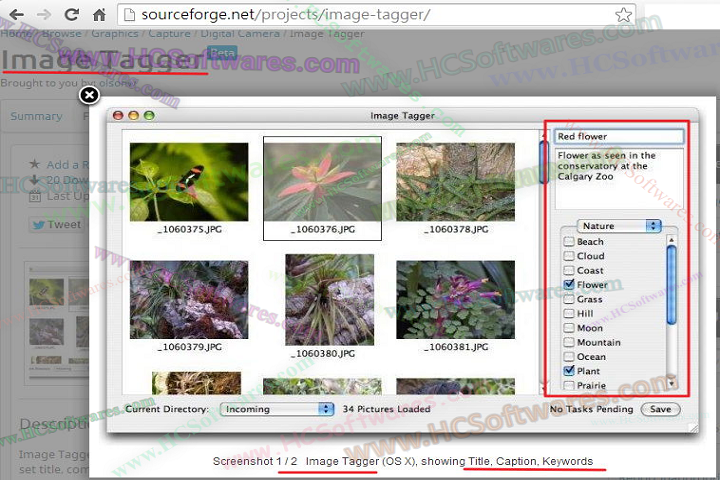The image size is (720, 480).
Task: Click the Red flower title field
Action: point(619,136)
